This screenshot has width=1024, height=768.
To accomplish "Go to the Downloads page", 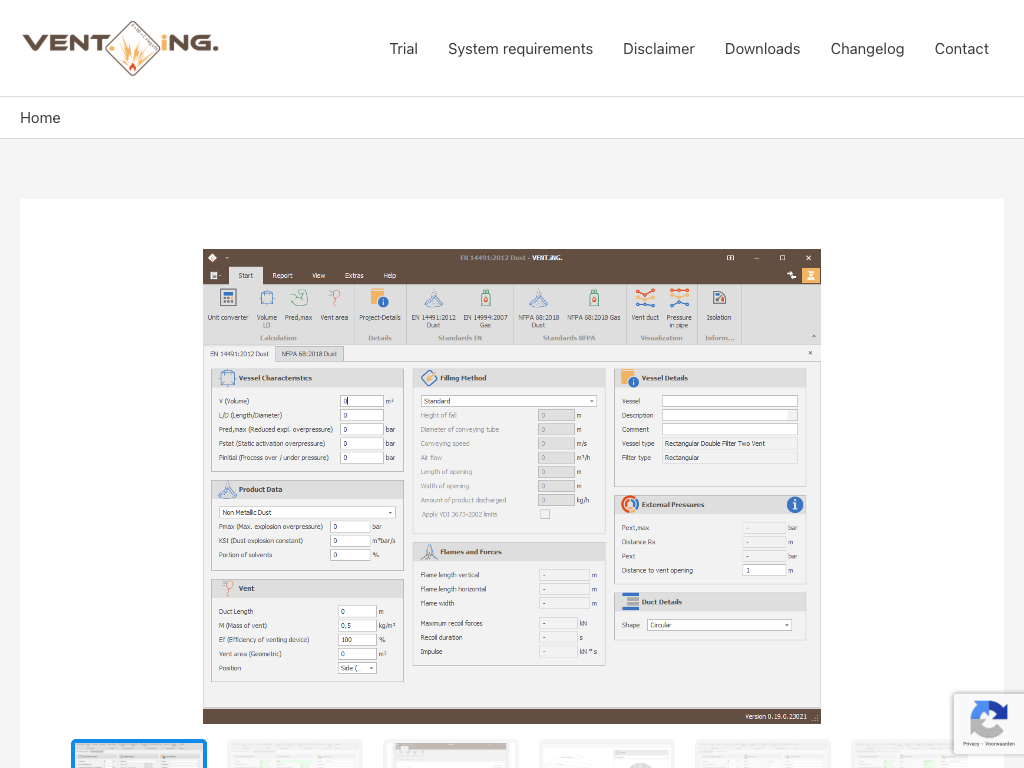I will coord(762,49).
